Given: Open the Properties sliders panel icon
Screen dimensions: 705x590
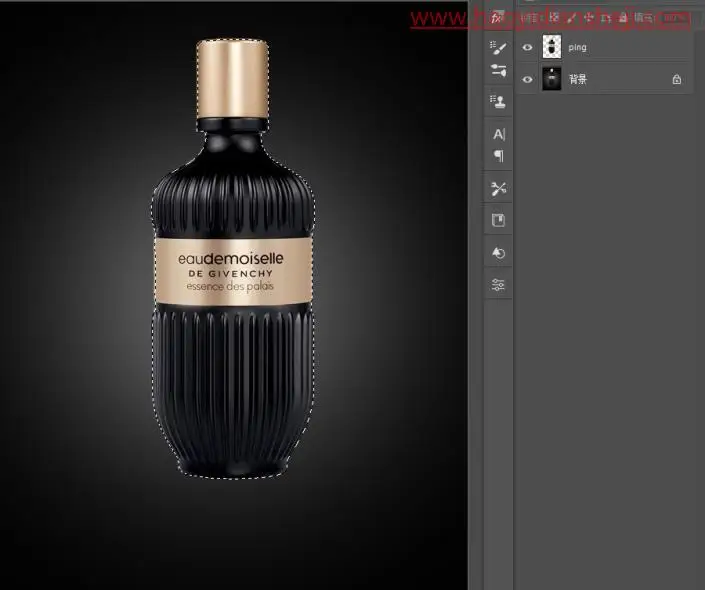Looking at the screenshot, I should (x=498, y=285).
